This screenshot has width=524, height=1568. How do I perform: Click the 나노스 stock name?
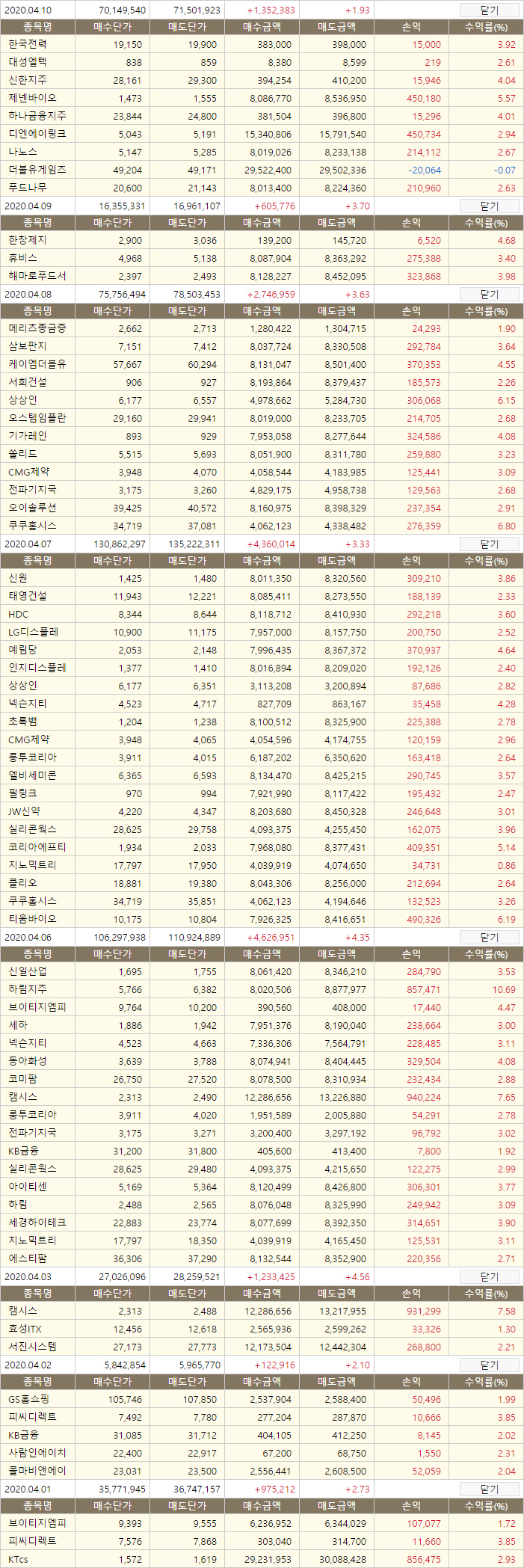point(22,152)
